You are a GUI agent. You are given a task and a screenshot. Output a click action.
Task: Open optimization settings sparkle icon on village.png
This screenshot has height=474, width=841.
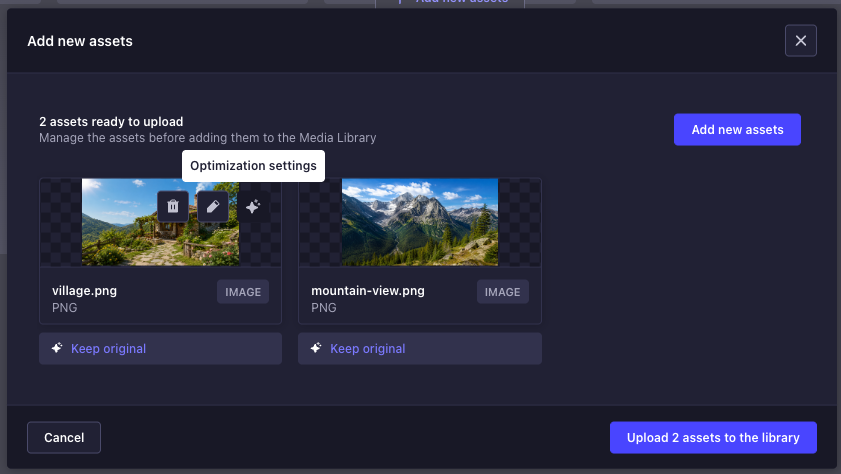(x=253, y=206)
